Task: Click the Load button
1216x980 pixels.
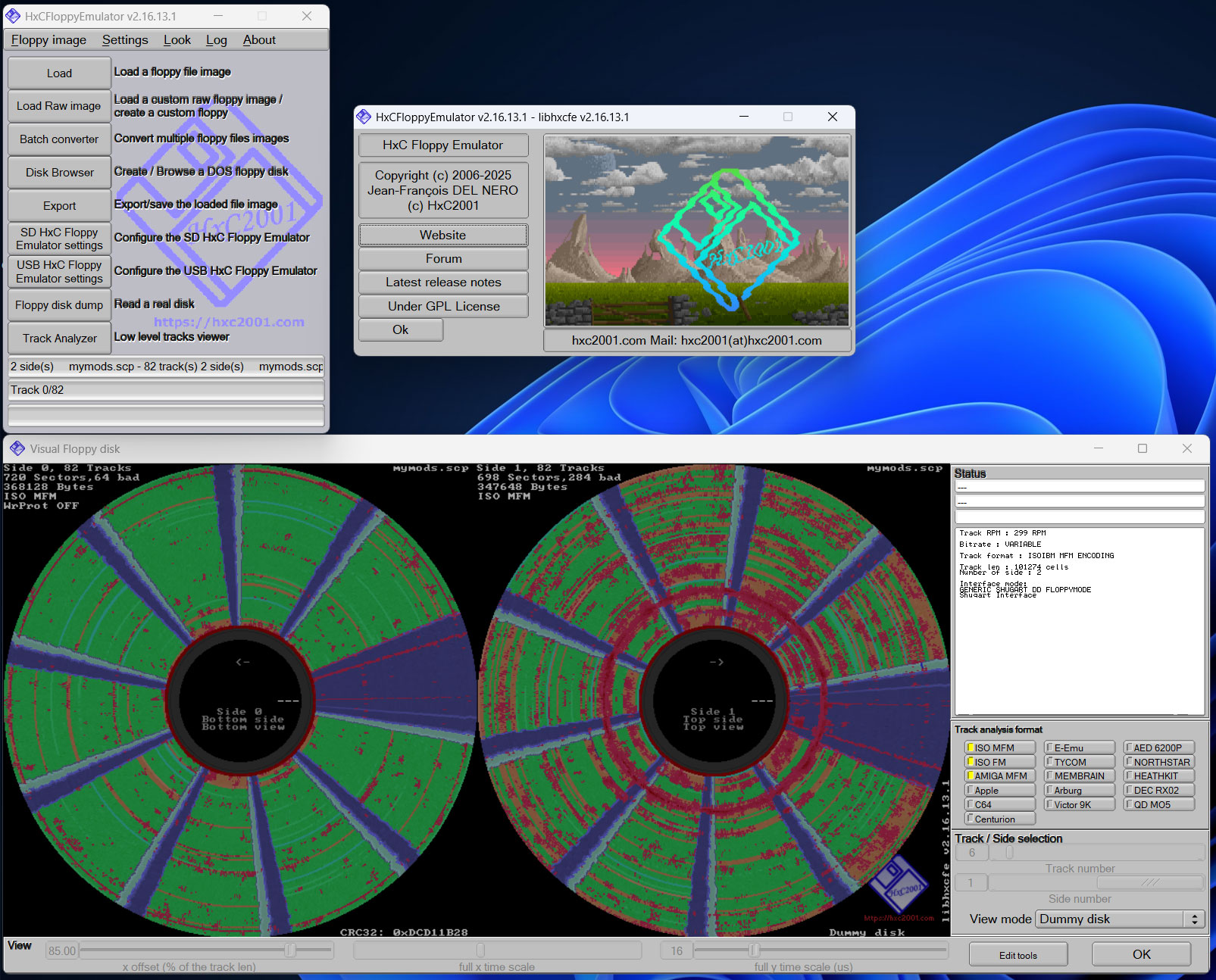Action: pyautogui.click(x=59, y=73)
